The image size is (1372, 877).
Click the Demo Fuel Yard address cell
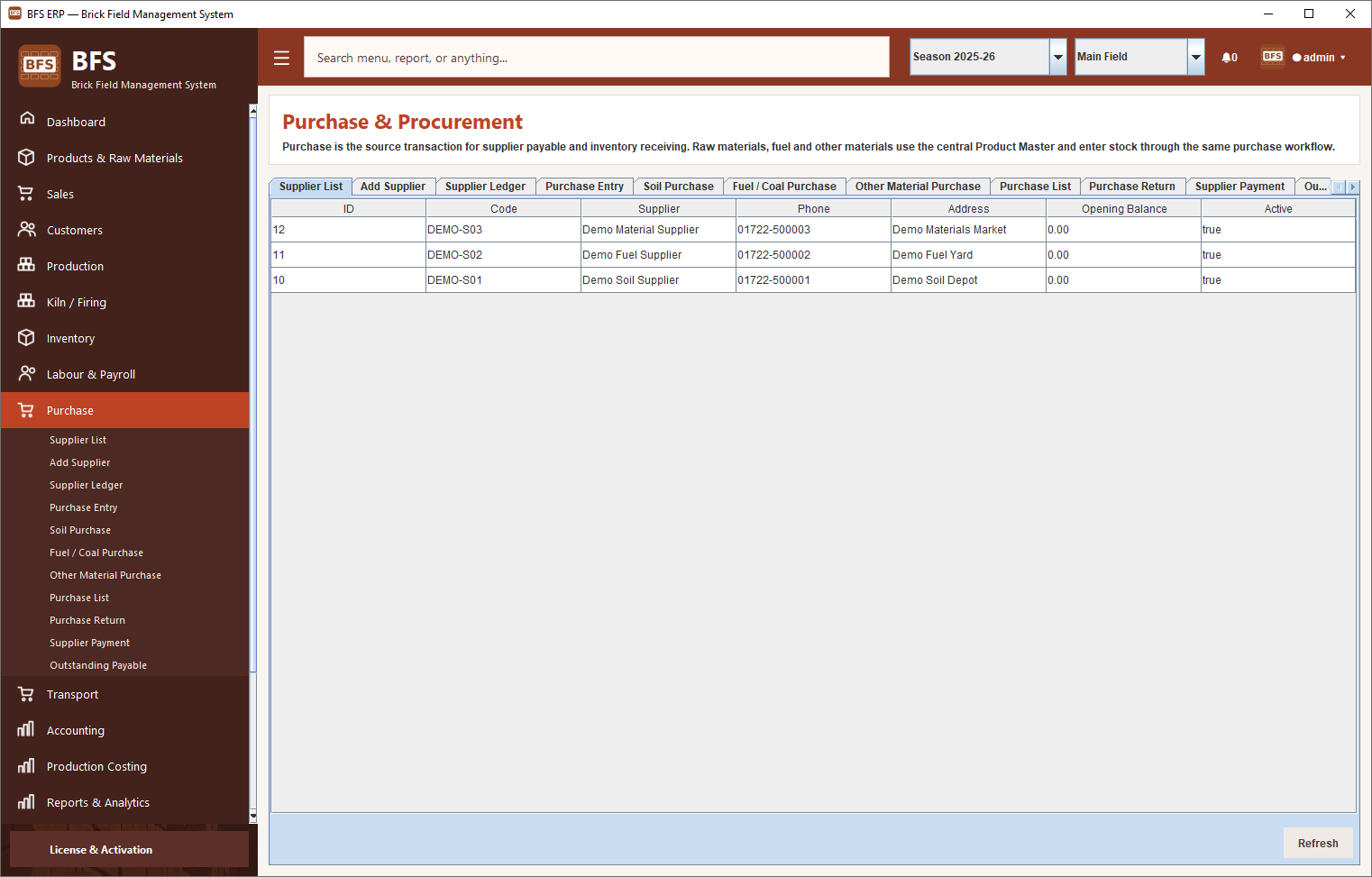click(x=968, y=255)
